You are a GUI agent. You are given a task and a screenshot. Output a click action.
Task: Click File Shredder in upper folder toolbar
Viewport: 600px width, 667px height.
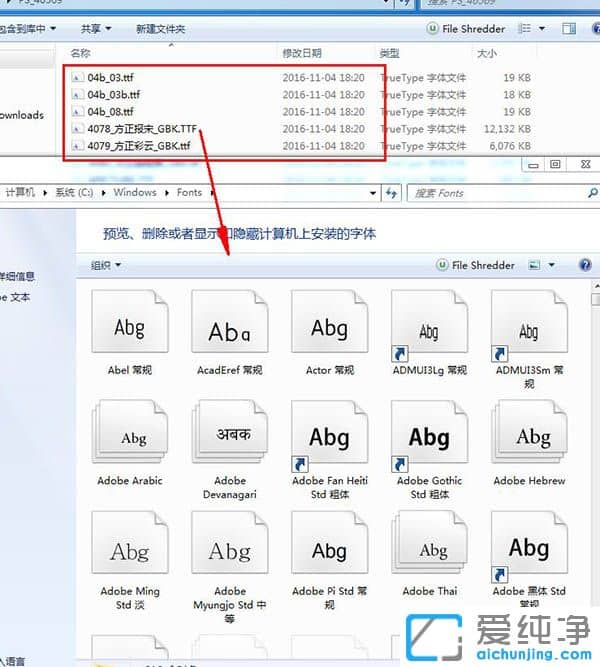[466, 29]
